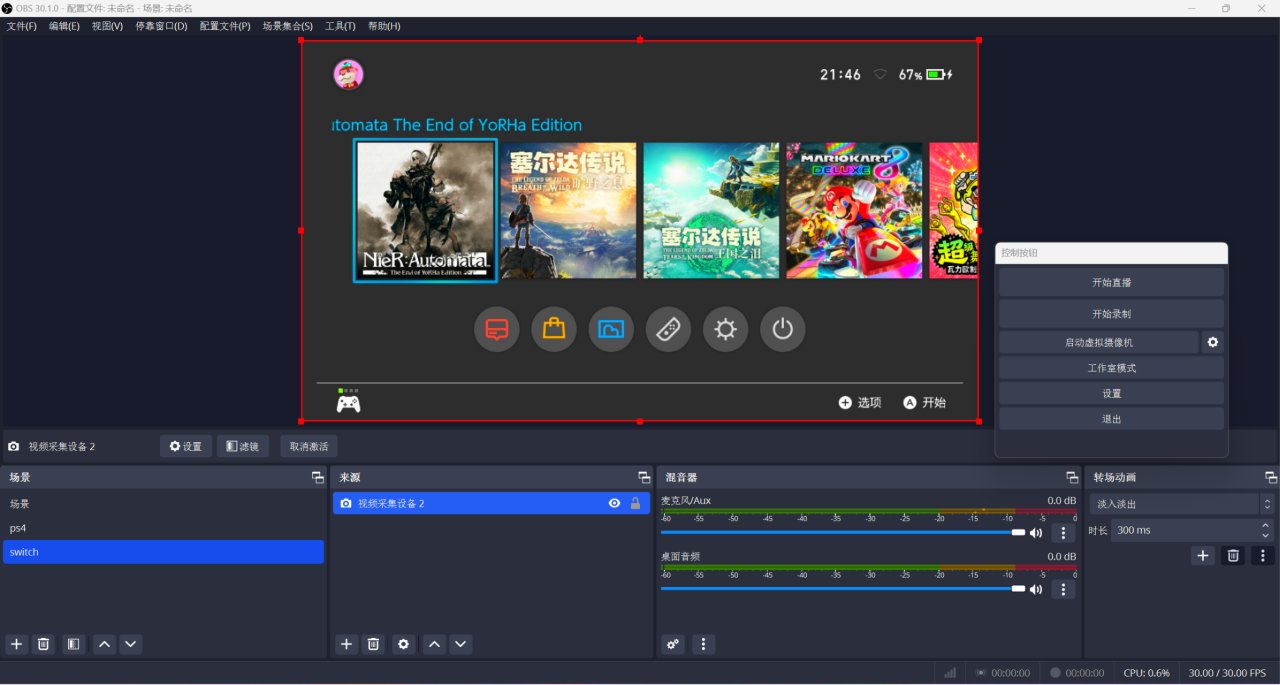The image size is (1280, 685).
Task: Toggle lock on 视频采集设备 2 source
Action: point(635,503)
